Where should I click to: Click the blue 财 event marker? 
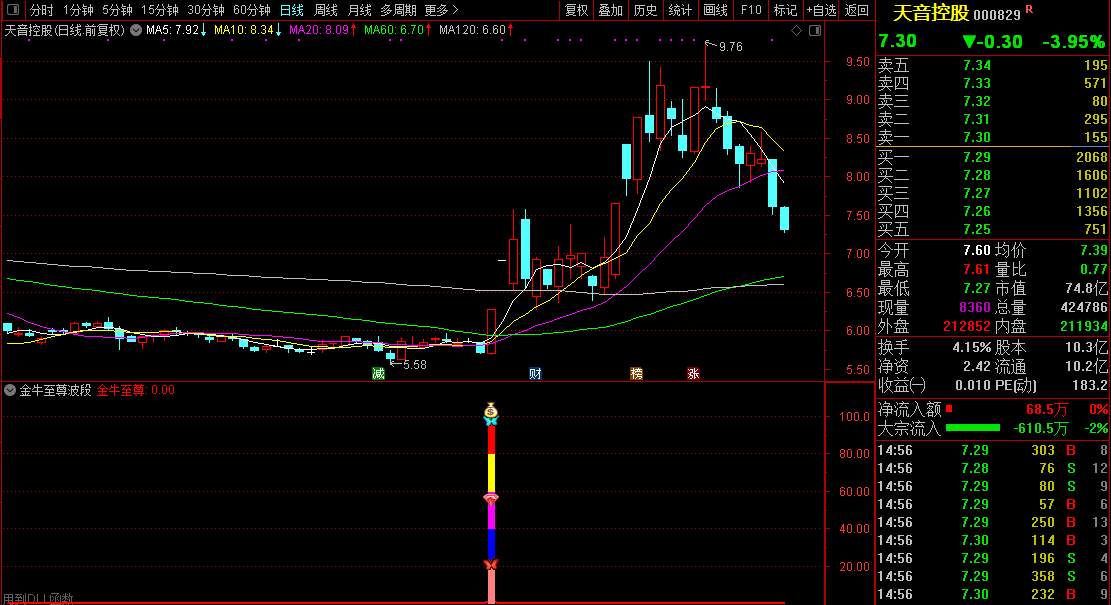pos(535,374)
